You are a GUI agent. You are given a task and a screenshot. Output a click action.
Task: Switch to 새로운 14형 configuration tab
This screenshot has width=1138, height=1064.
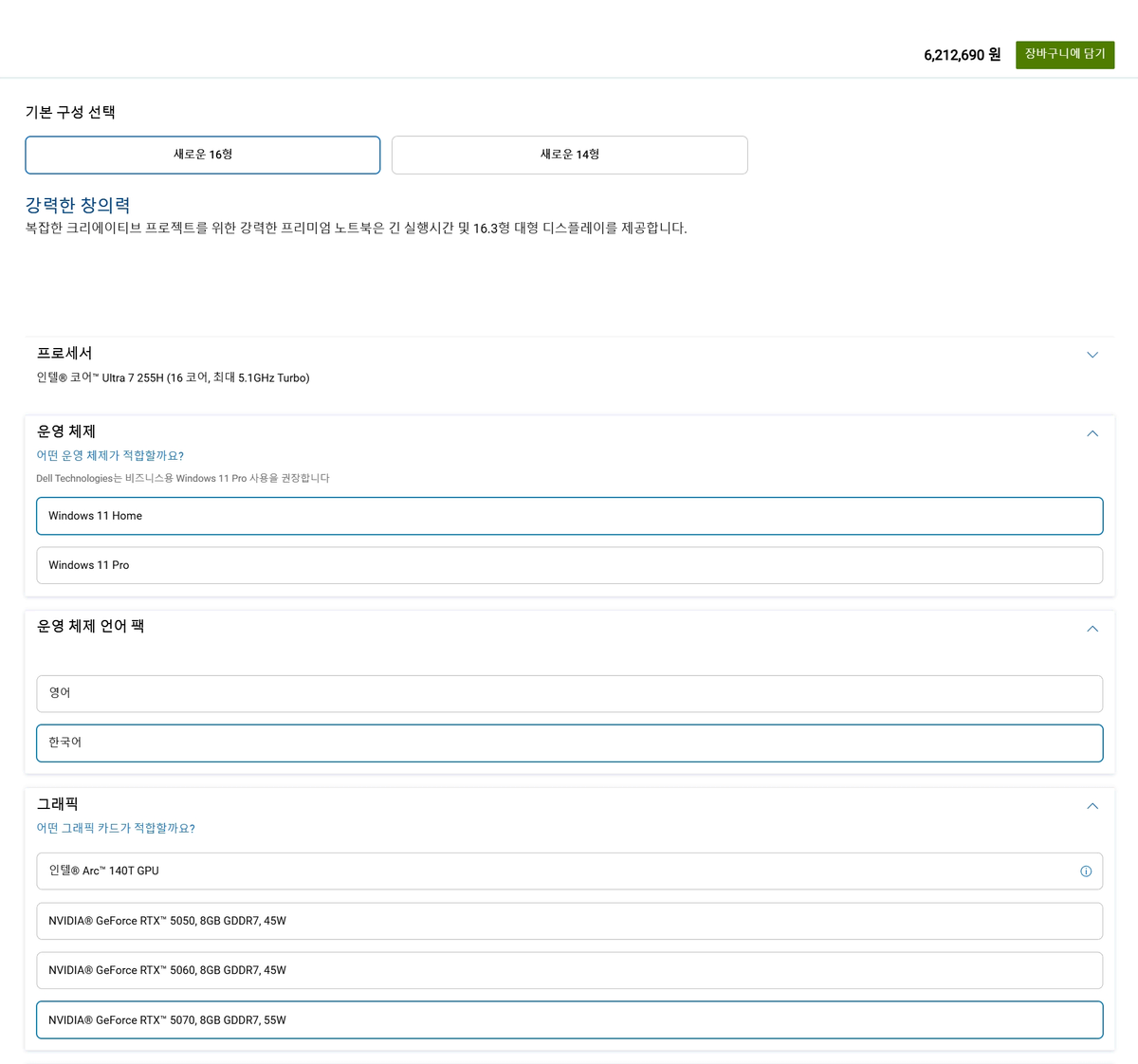coord(570,155)
